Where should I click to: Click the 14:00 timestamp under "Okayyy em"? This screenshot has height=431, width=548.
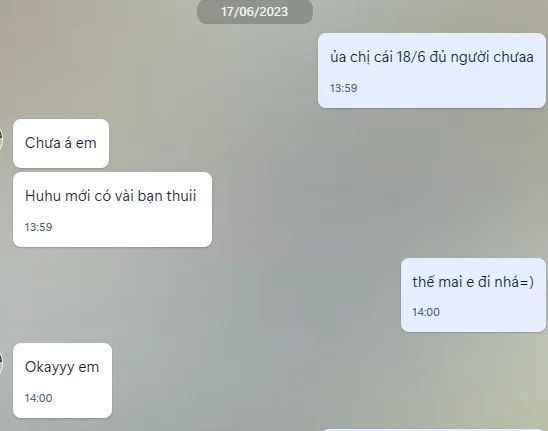click(38, 398)
